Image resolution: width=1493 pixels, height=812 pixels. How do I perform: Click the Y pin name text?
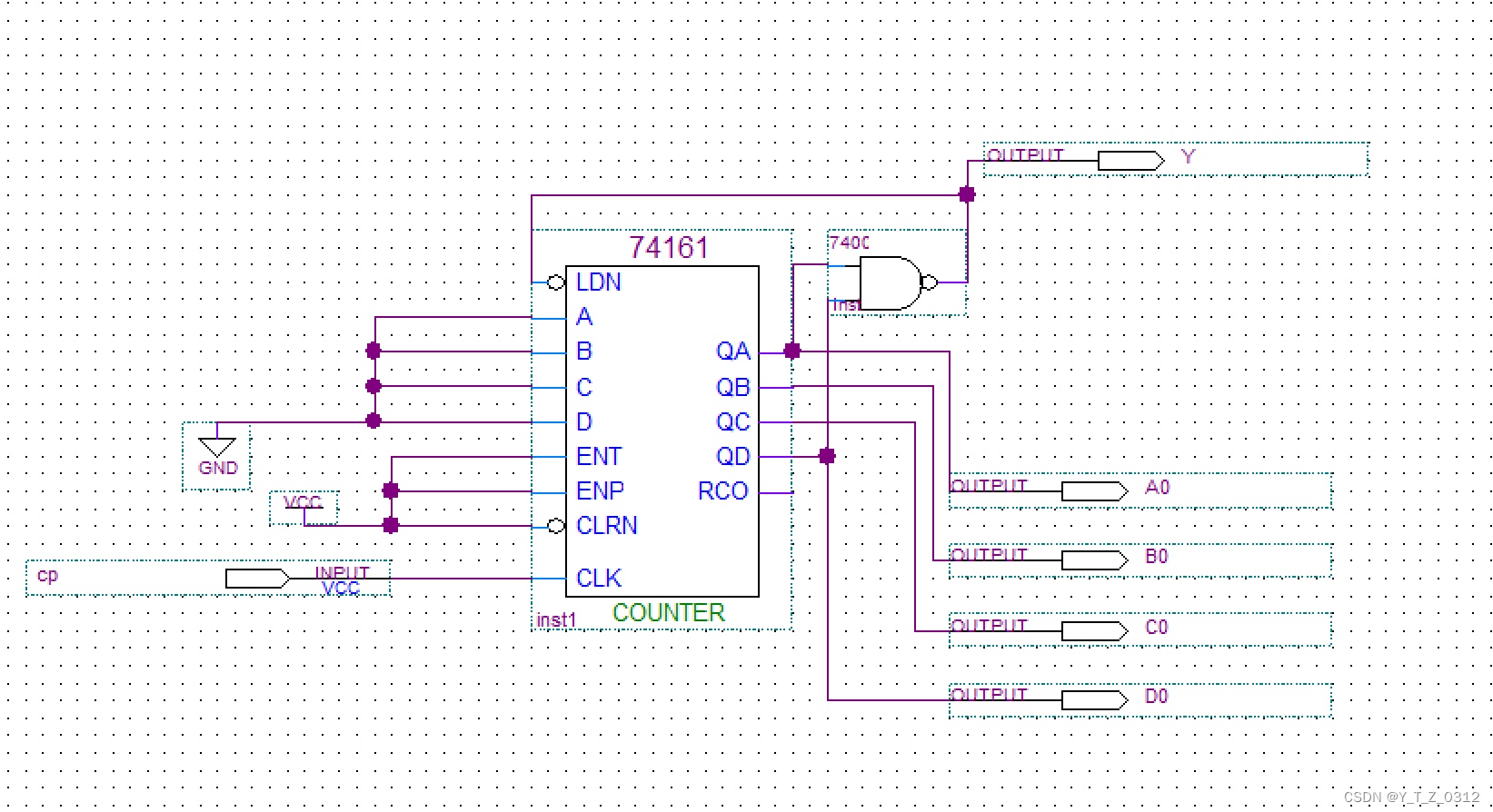tap(1188, 157)
